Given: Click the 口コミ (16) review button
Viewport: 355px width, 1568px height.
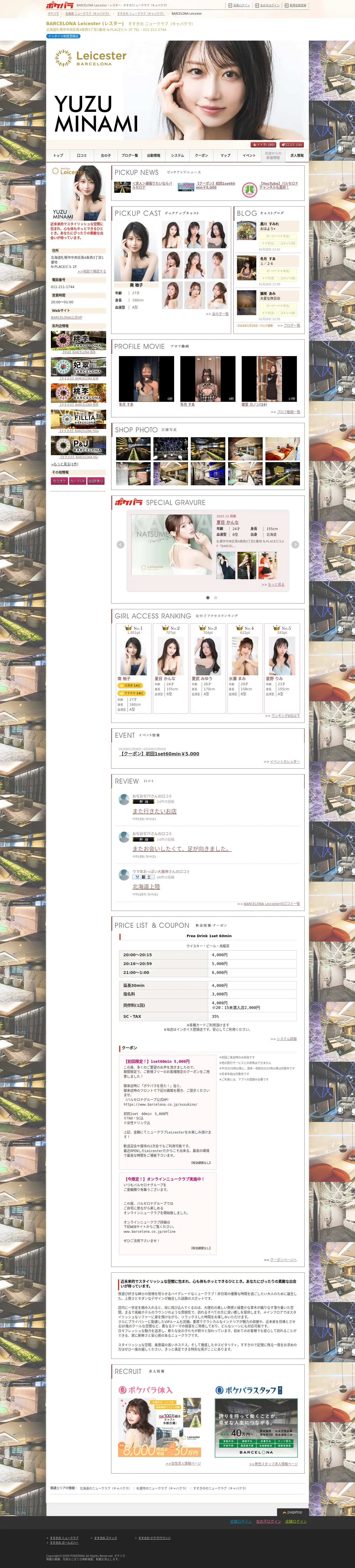Looking at the screenshot, I should 291,145.
